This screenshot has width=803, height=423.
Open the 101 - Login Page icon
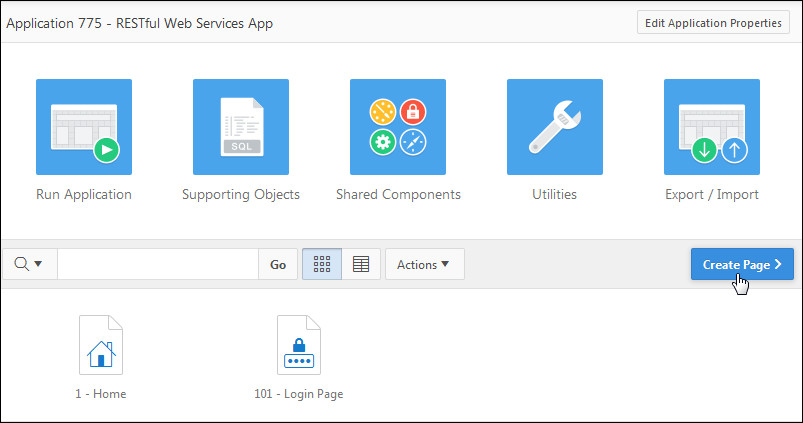click(x=299, y=346)
